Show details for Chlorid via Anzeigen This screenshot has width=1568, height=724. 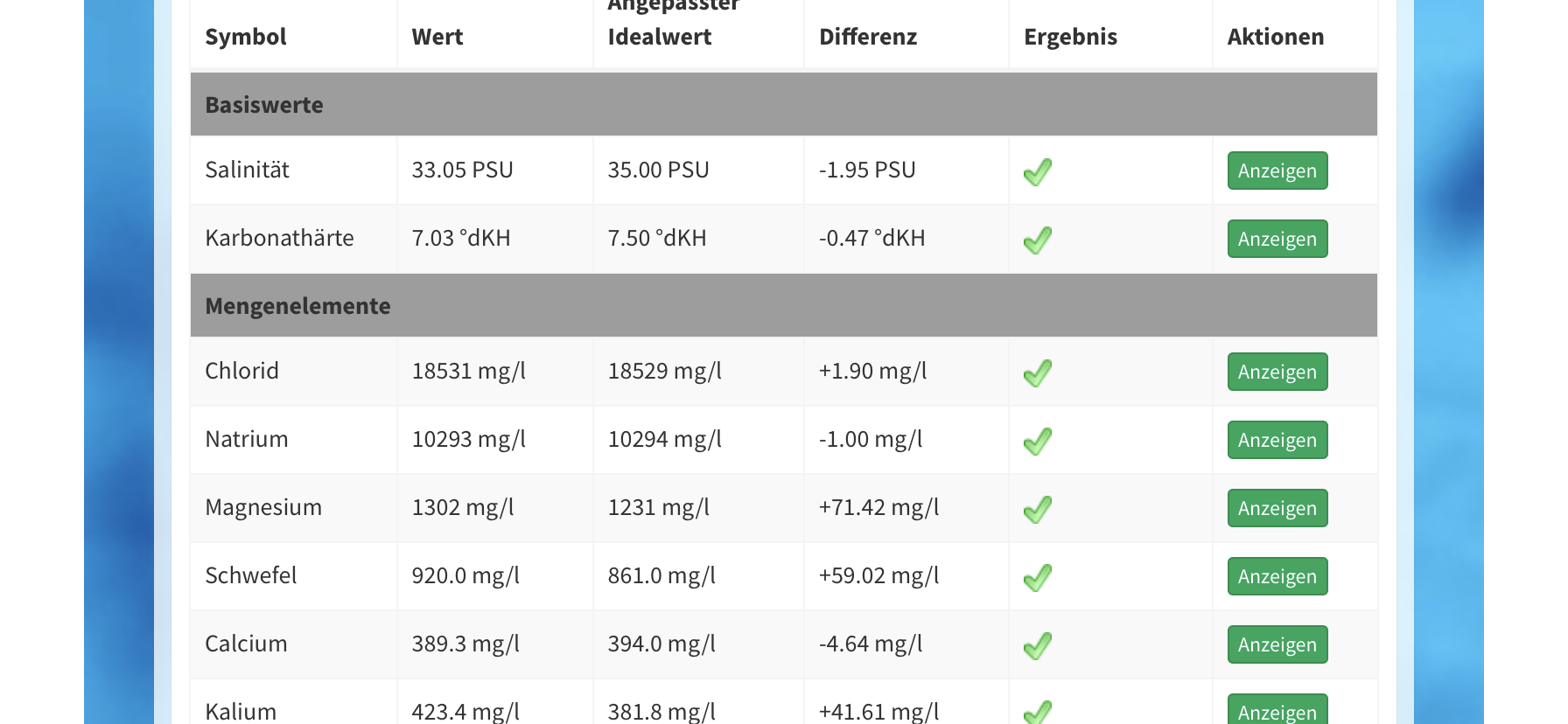point(1277,372)
